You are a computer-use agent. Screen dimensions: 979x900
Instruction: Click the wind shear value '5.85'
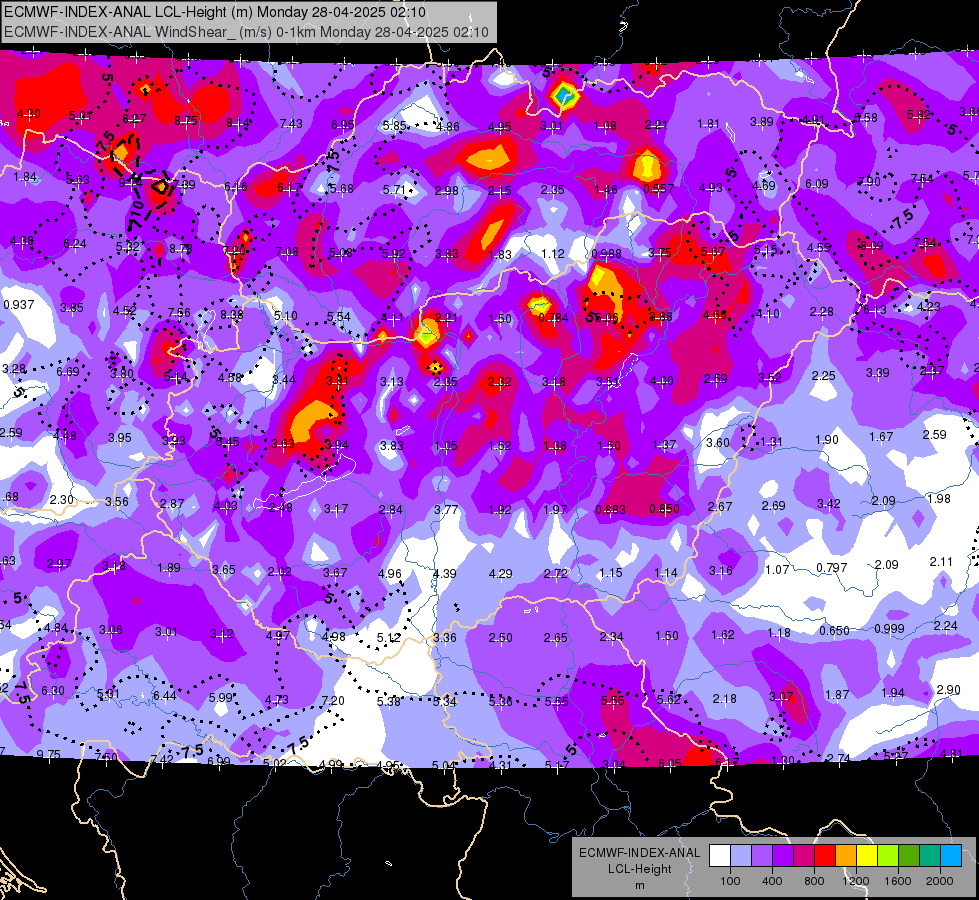tap(395, 126)
